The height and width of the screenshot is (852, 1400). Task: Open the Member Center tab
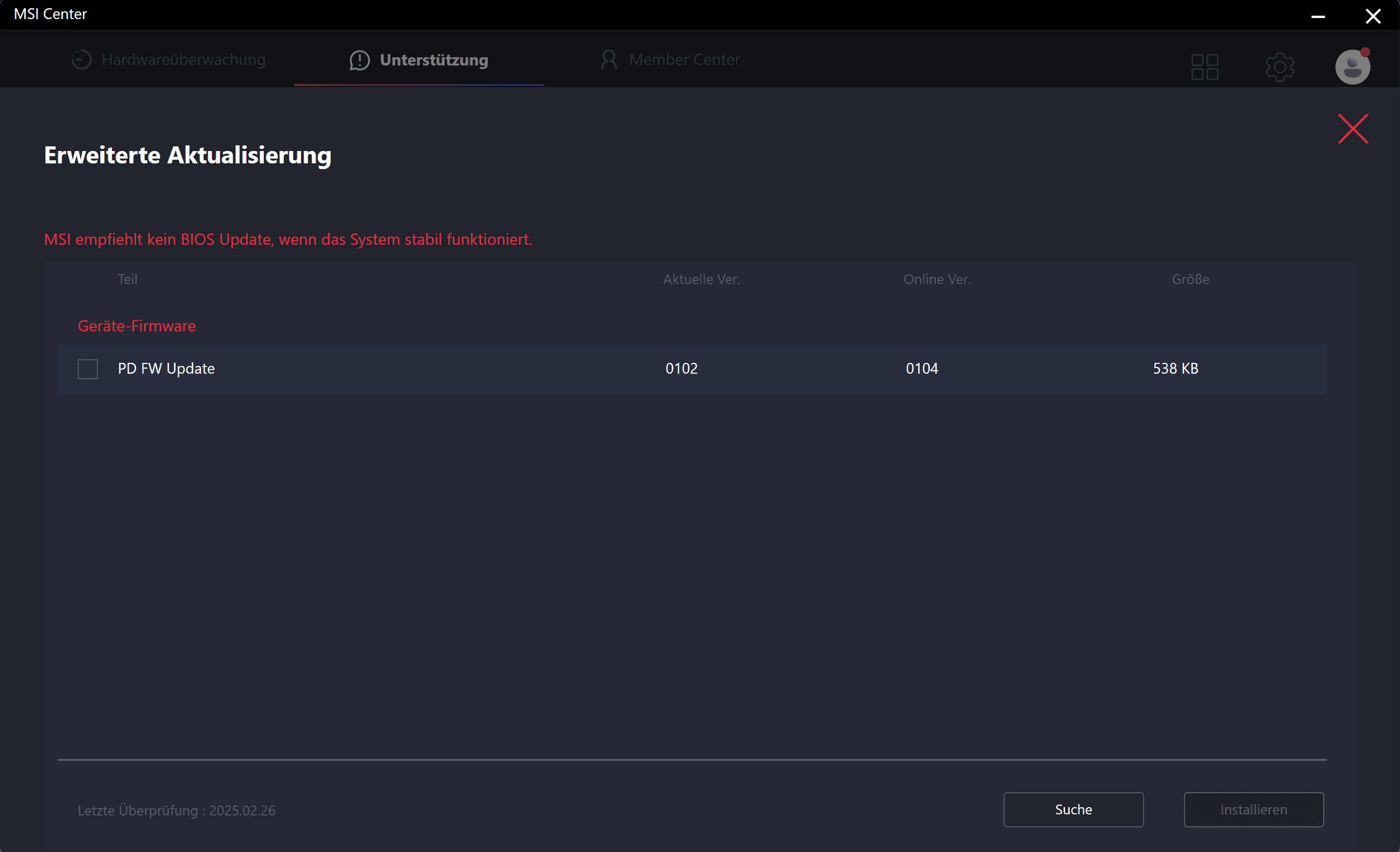click(670, 60)
